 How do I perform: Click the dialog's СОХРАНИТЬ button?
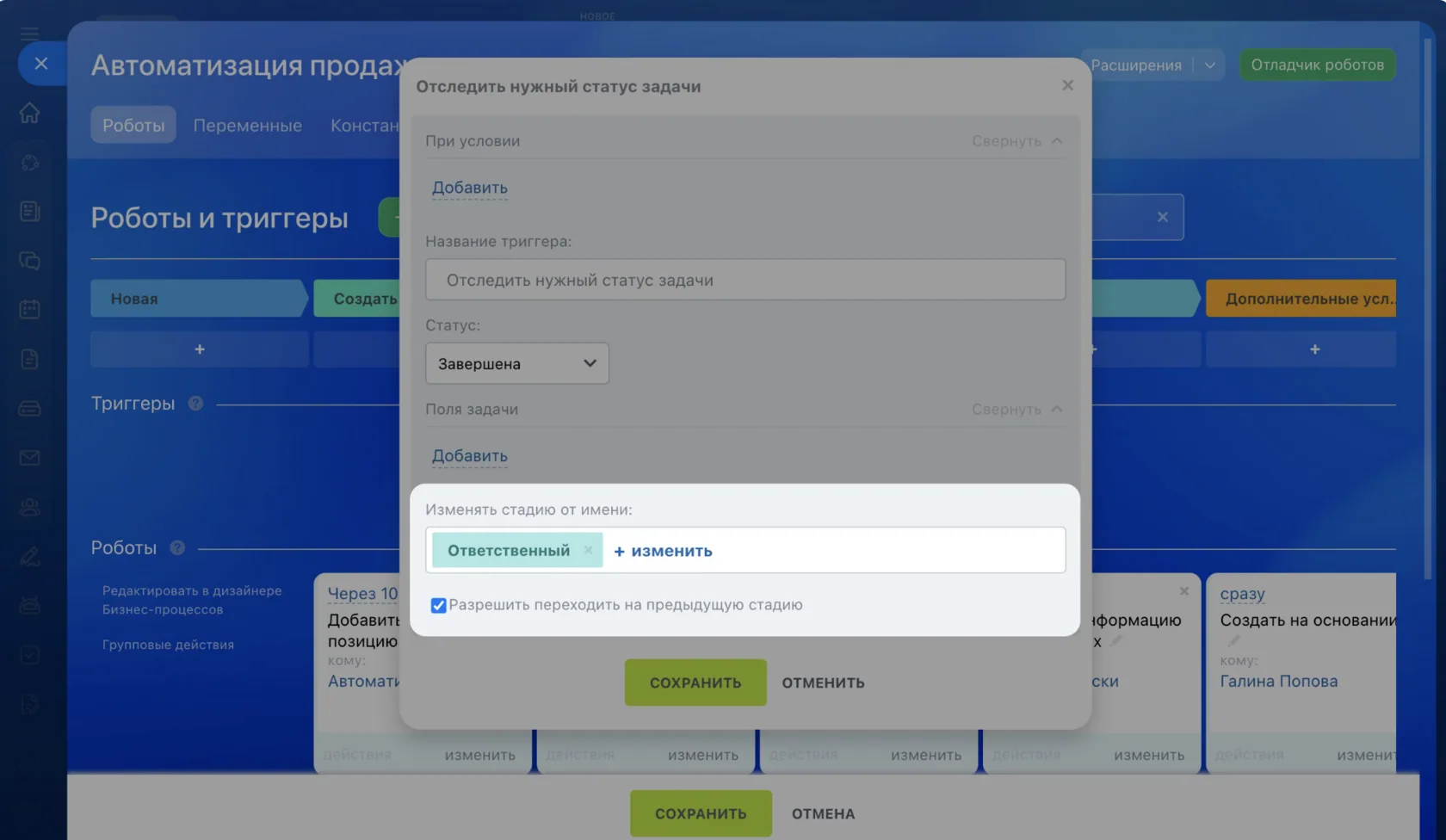[695, 682]
